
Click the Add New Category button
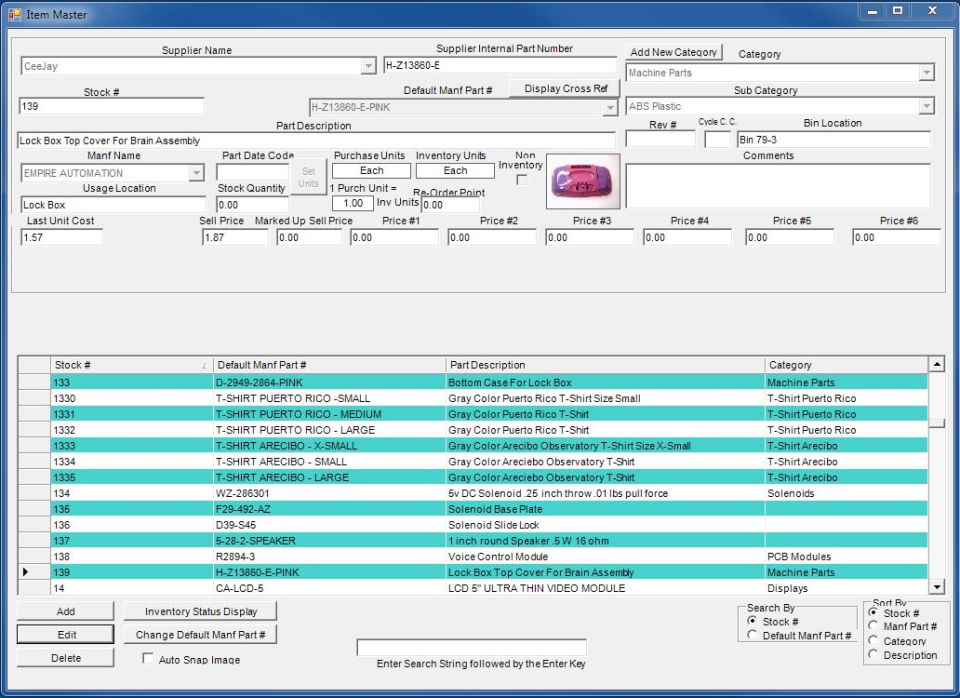[673, 52]
